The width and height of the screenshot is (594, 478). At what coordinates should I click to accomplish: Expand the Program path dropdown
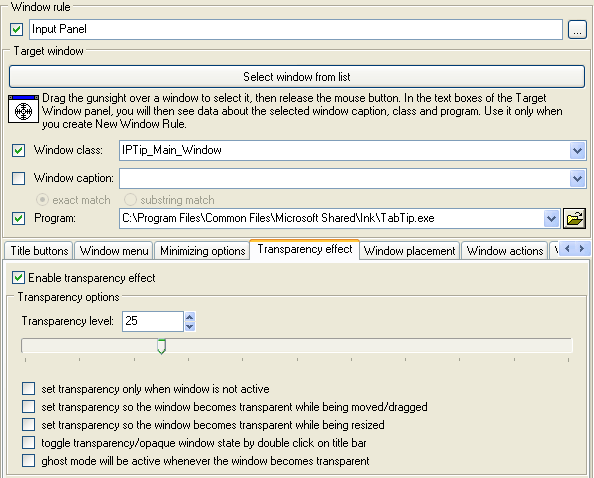551,219
